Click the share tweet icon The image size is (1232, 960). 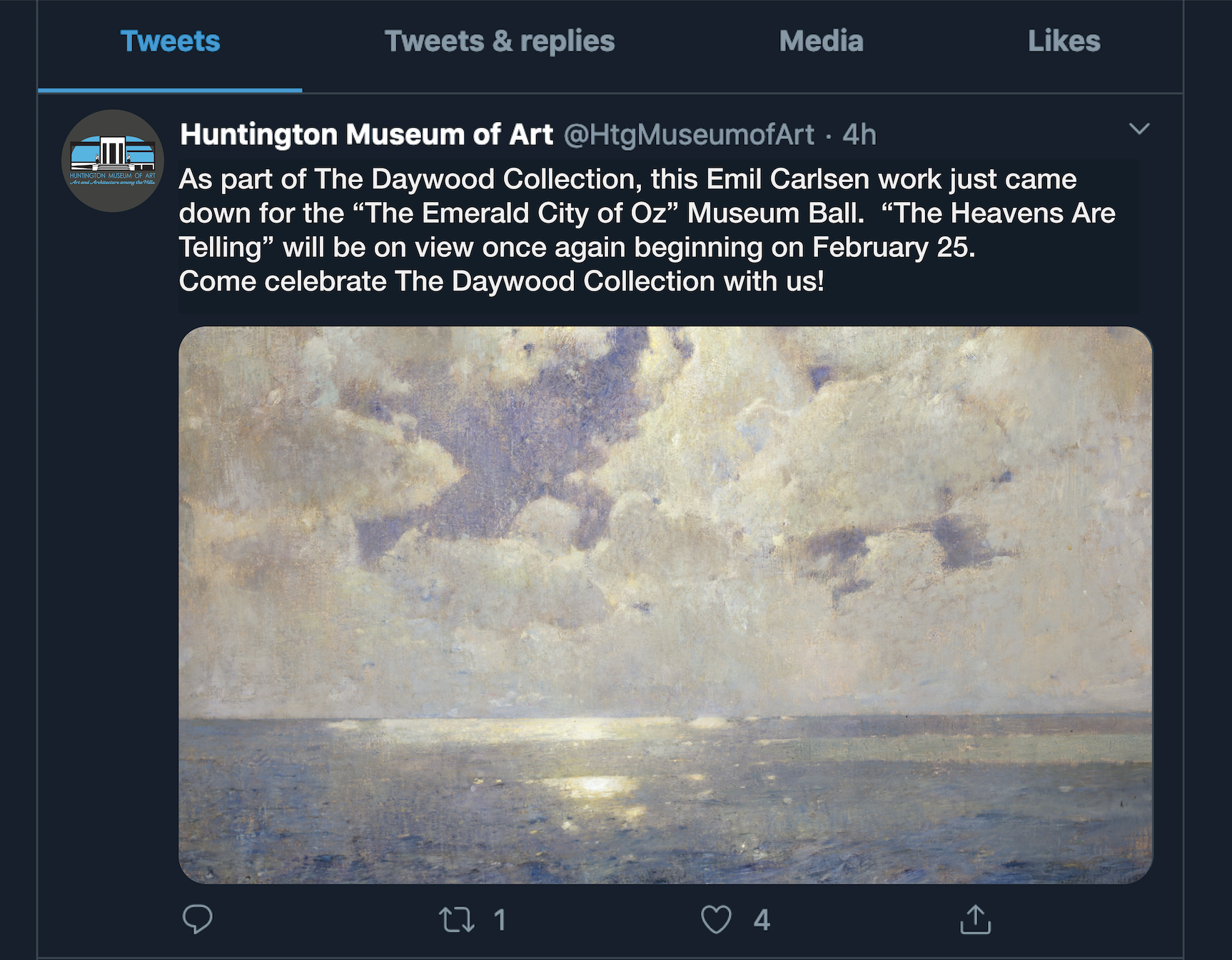point(976,919)
